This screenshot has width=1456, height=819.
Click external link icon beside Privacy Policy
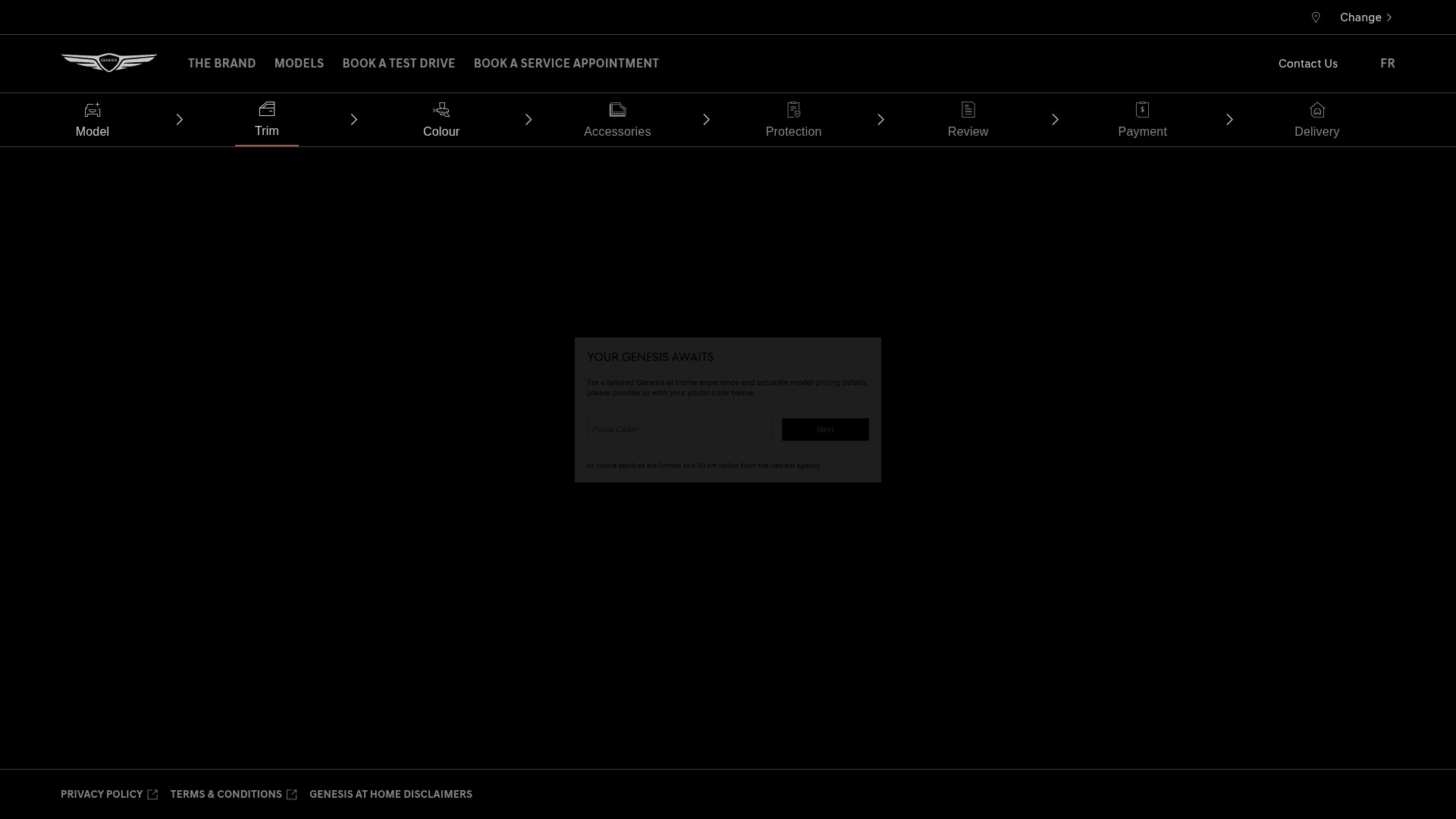(152, 795)
